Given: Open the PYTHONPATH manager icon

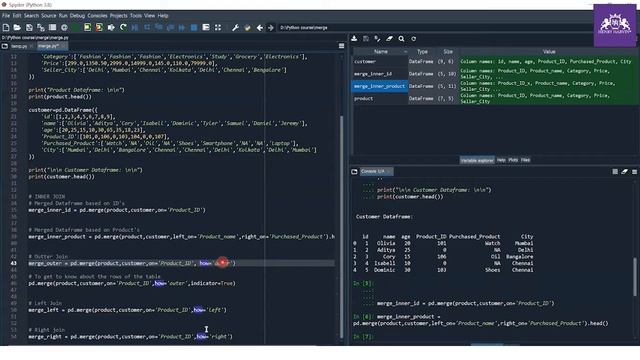Looking at the screenshot, I should [x=247, y=27].
